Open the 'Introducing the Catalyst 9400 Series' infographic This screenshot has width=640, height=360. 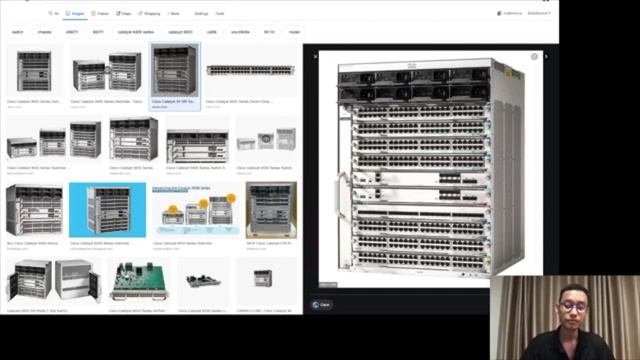(x=196, y=210)
